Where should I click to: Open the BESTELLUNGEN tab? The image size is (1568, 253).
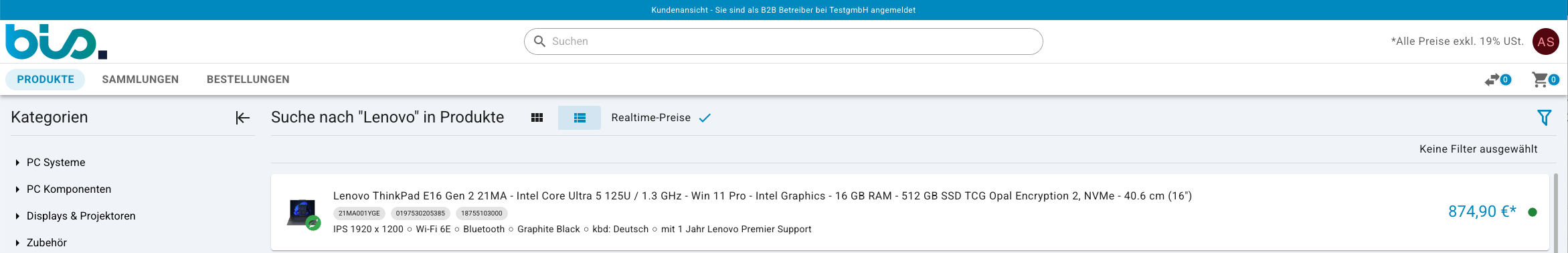[248, 80]
